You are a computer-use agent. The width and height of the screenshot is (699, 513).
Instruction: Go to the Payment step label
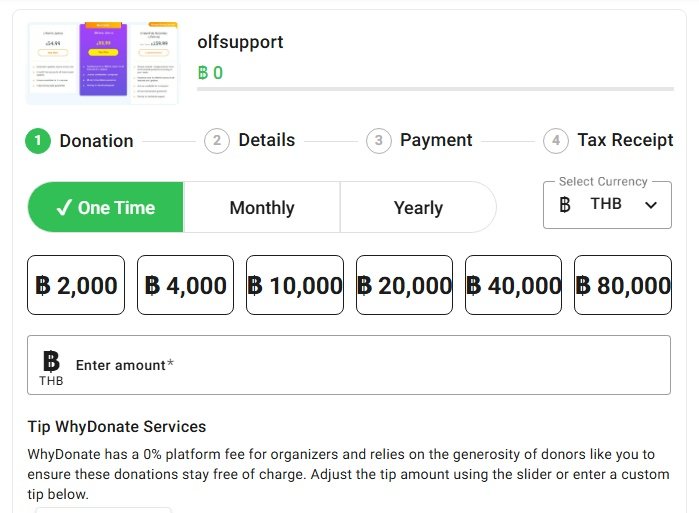436,140
